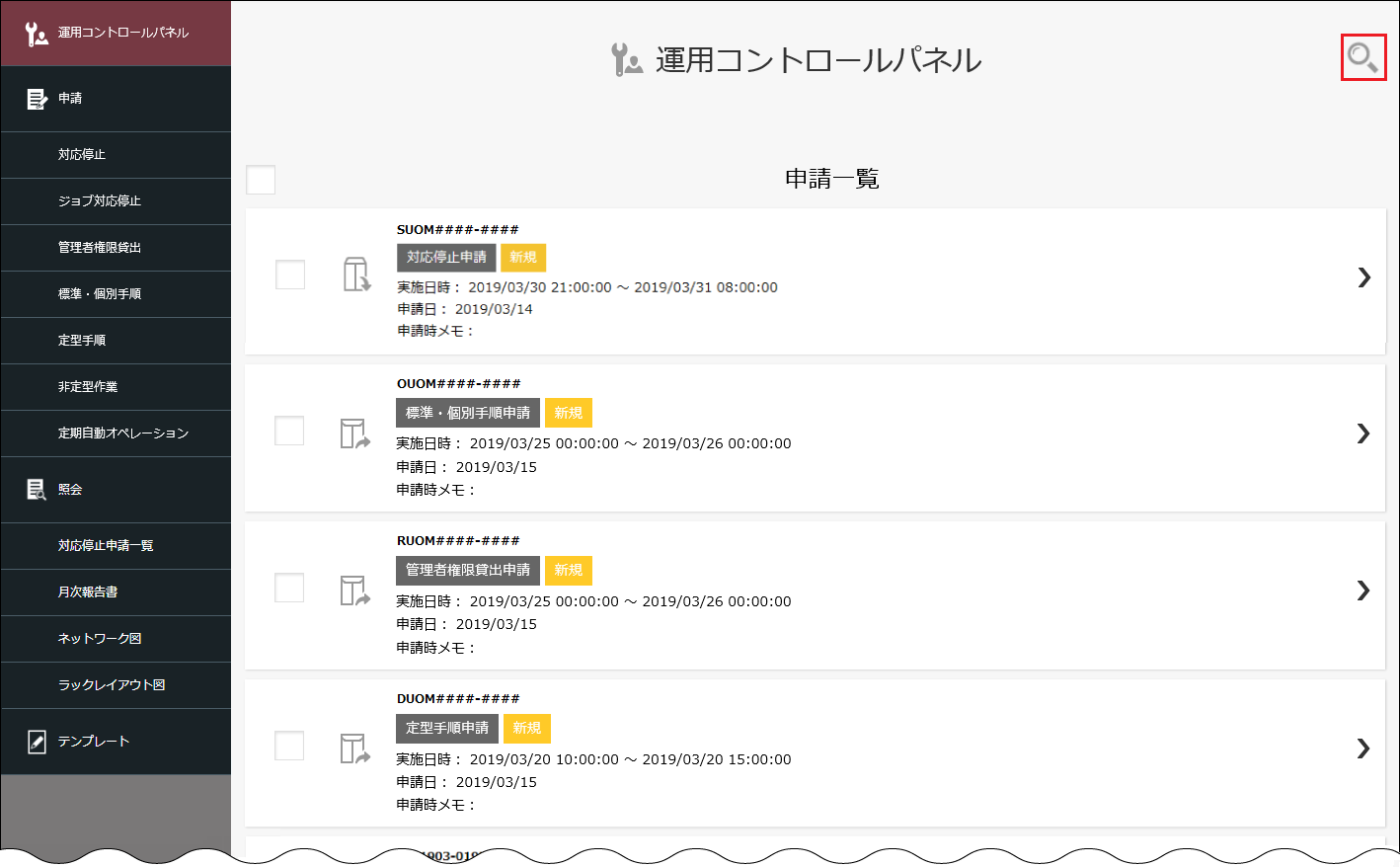Click the document icon of DUOM####-#### request
Viewport: 1400px width, 867px height.
[x=354, y=749]
